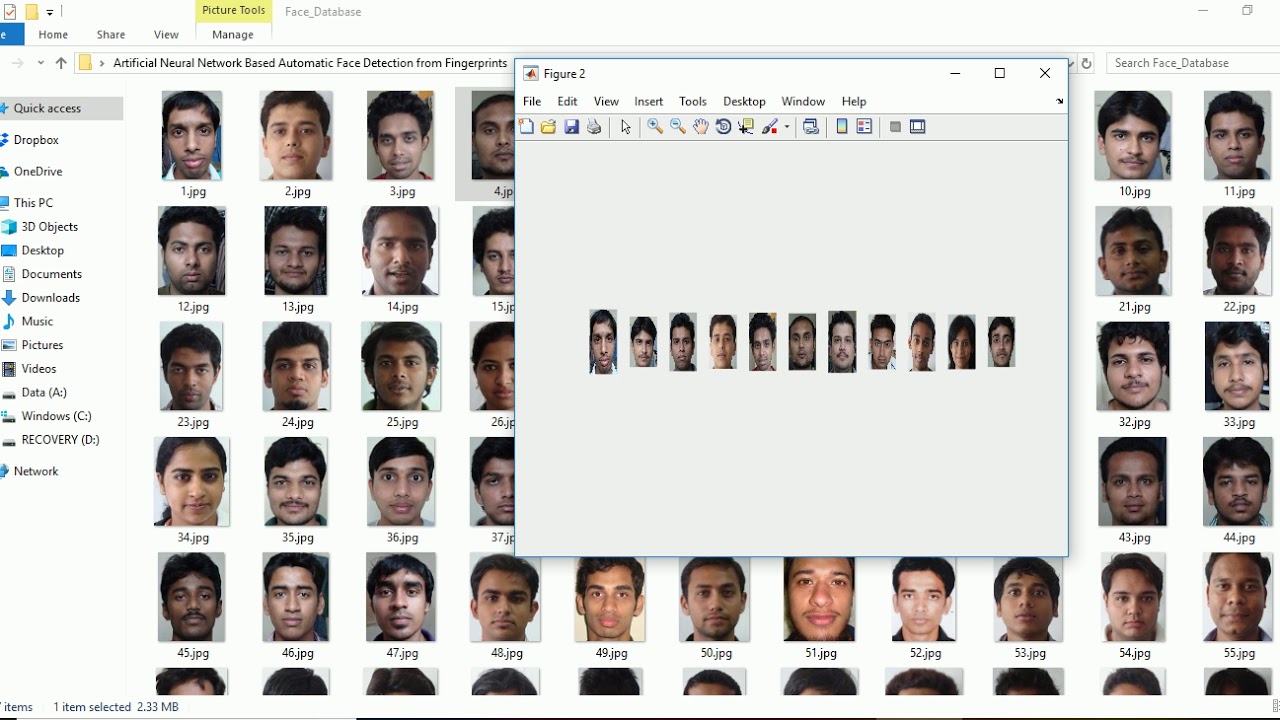This screenshot has height=720, width=1280.
Task: Open the Help menu in Figure 2
Action: [x=854, y=101]
